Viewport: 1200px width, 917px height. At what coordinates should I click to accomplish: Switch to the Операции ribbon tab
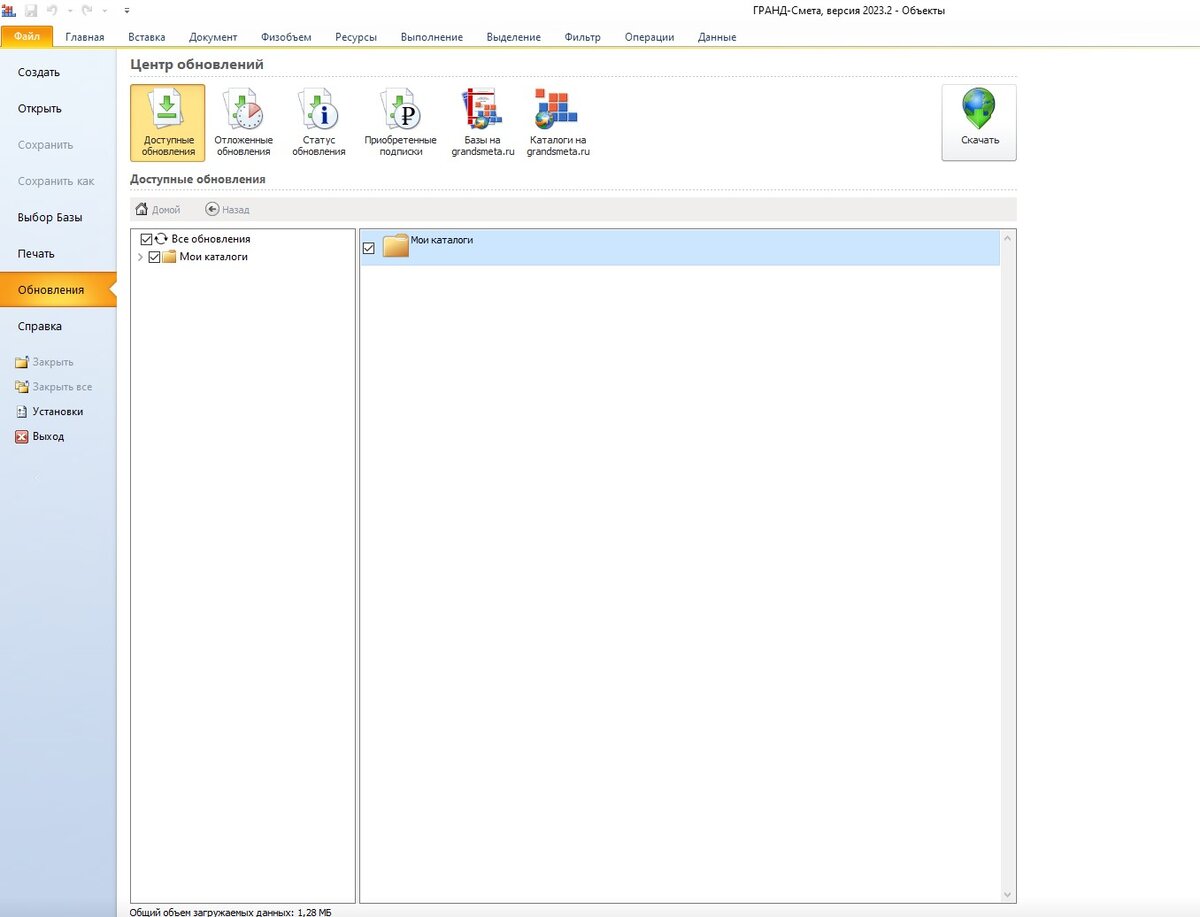pyautogui.click(x=649, y=37)
